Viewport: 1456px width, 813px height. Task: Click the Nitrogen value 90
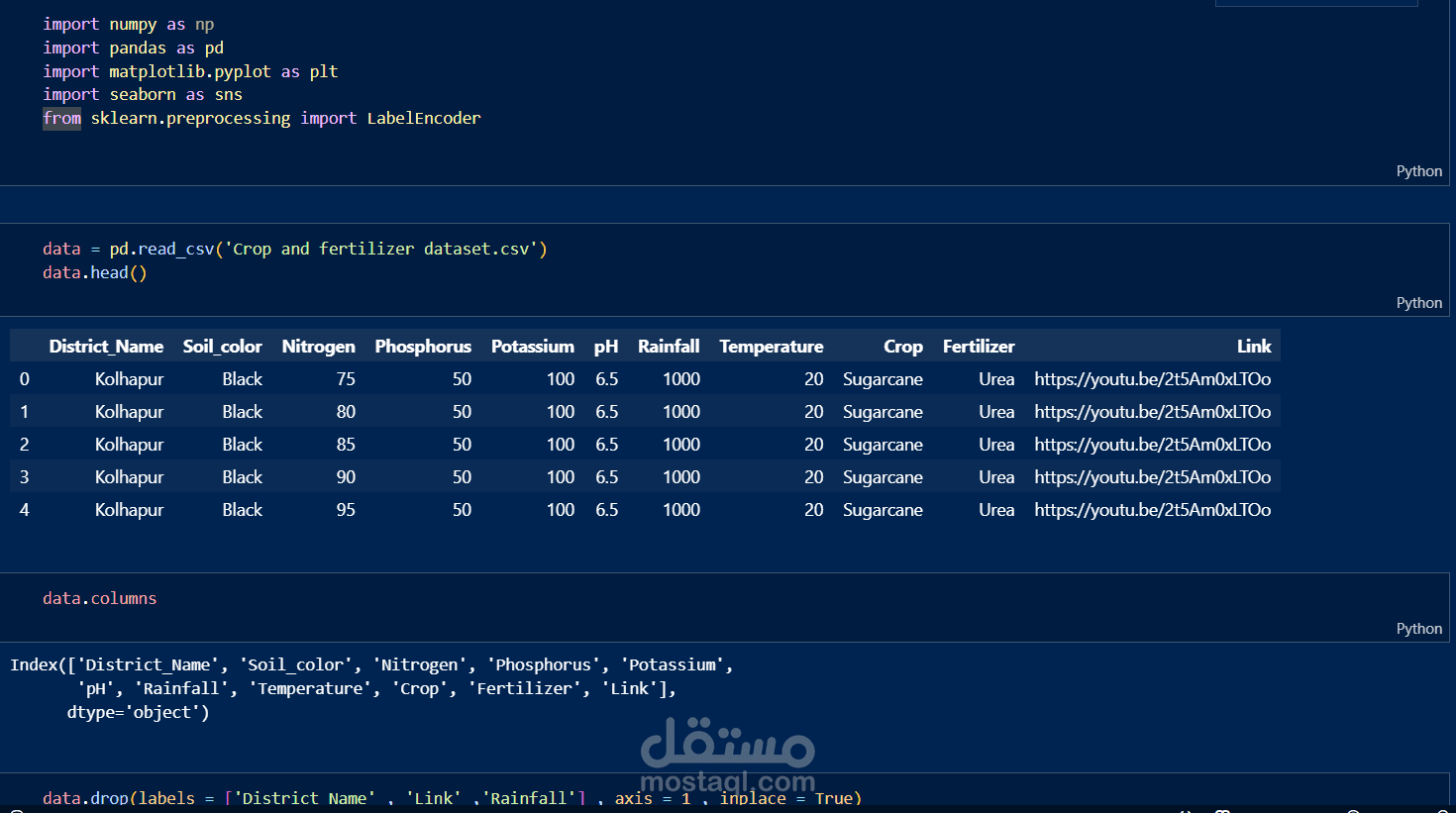[346, 477]
